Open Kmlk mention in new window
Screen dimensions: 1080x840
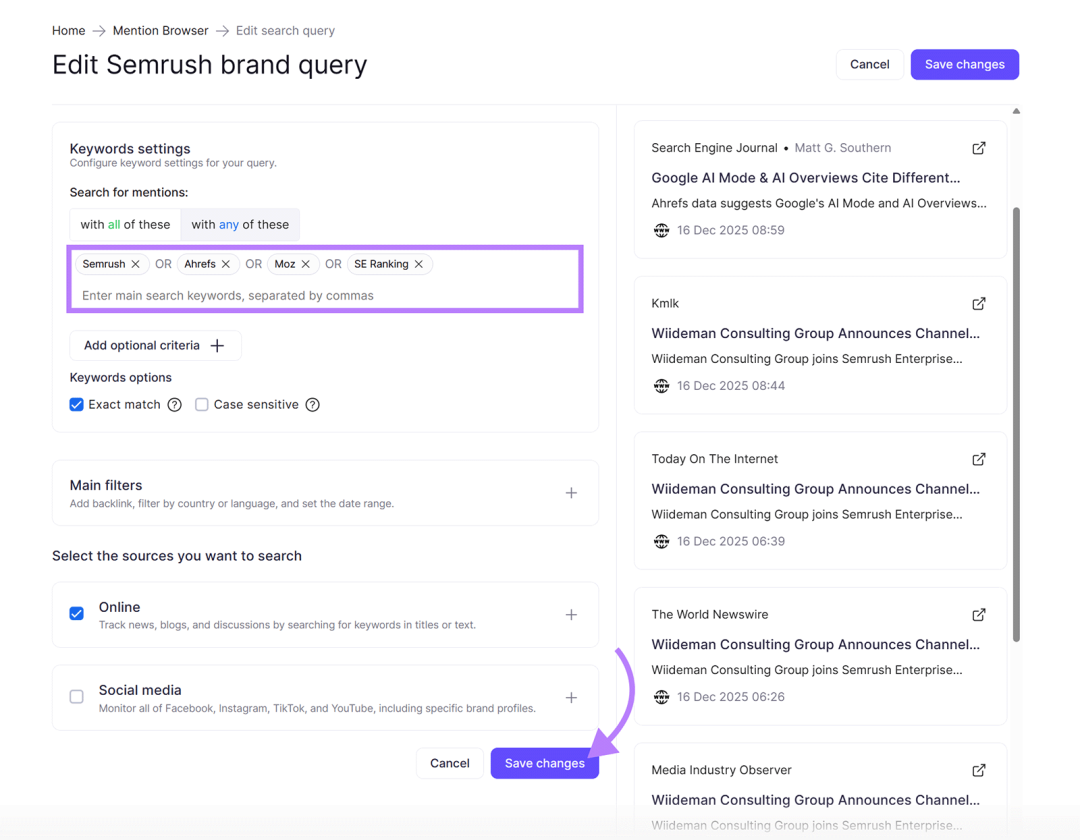coord(979,303)
